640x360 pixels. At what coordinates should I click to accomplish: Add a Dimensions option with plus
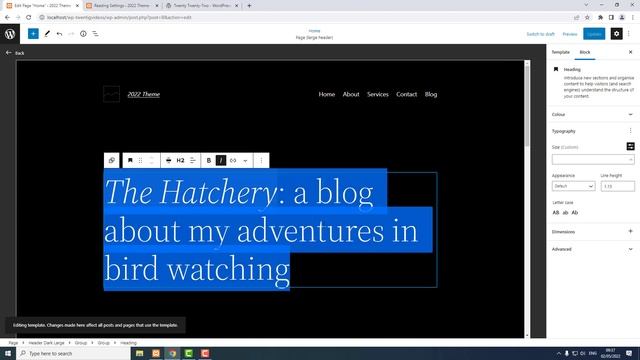pos(630,231)
